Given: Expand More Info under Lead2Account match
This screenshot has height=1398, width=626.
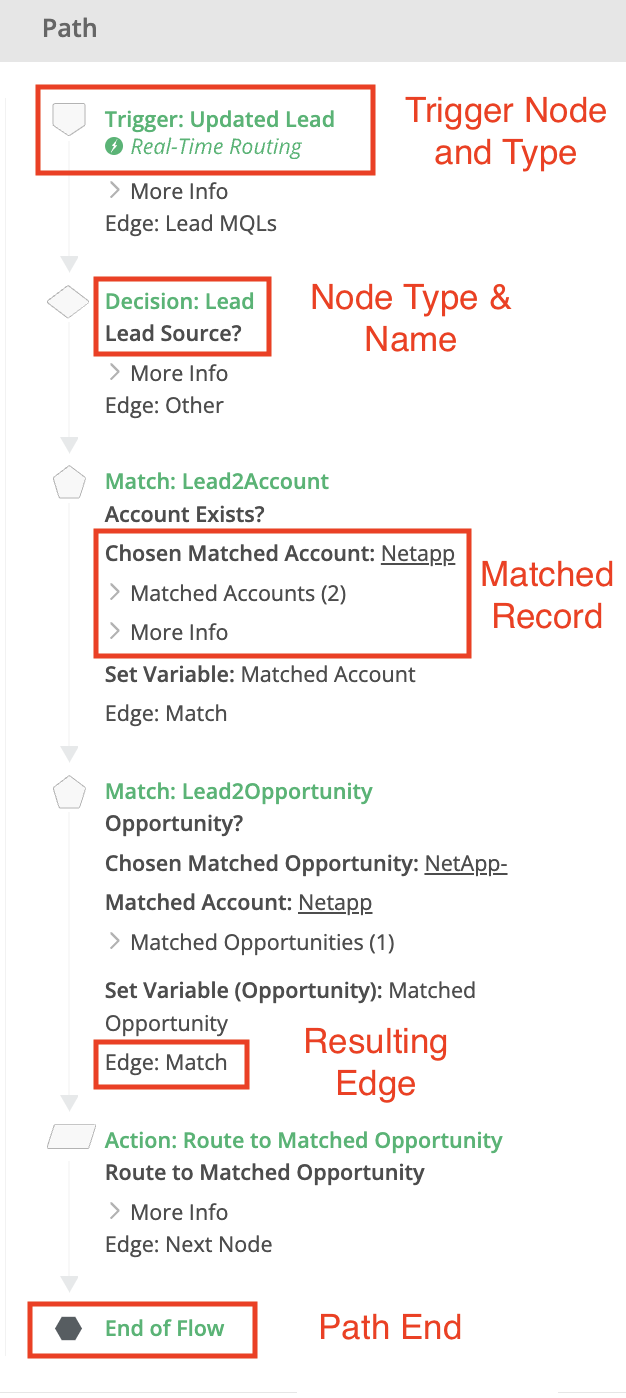Looking at the screenshot, I should [167, 632].
